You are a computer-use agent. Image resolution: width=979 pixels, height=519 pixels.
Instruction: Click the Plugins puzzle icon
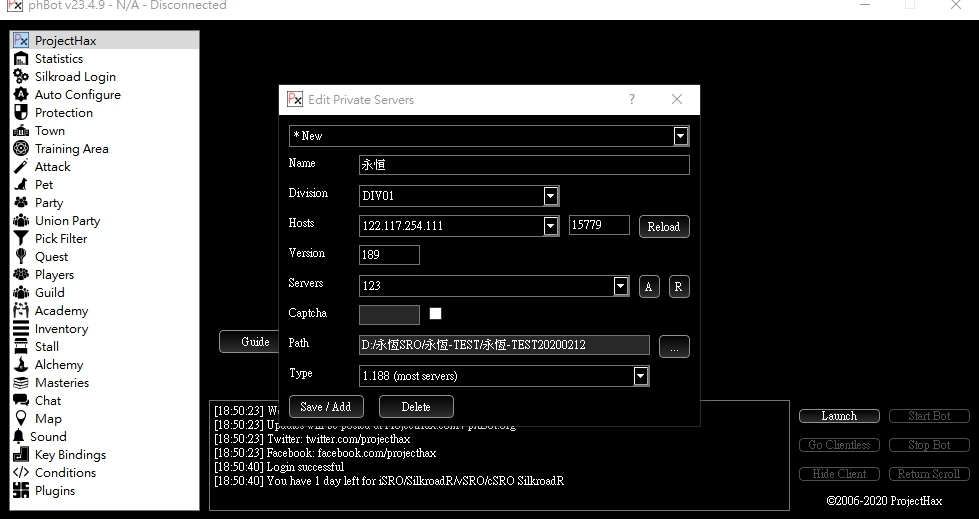click(x=21, y=491)
